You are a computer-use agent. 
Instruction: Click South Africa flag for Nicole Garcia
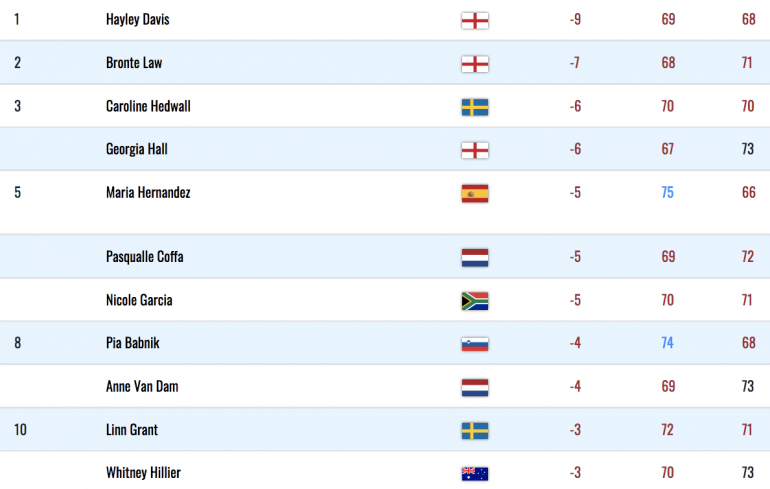tap(475, 301)
